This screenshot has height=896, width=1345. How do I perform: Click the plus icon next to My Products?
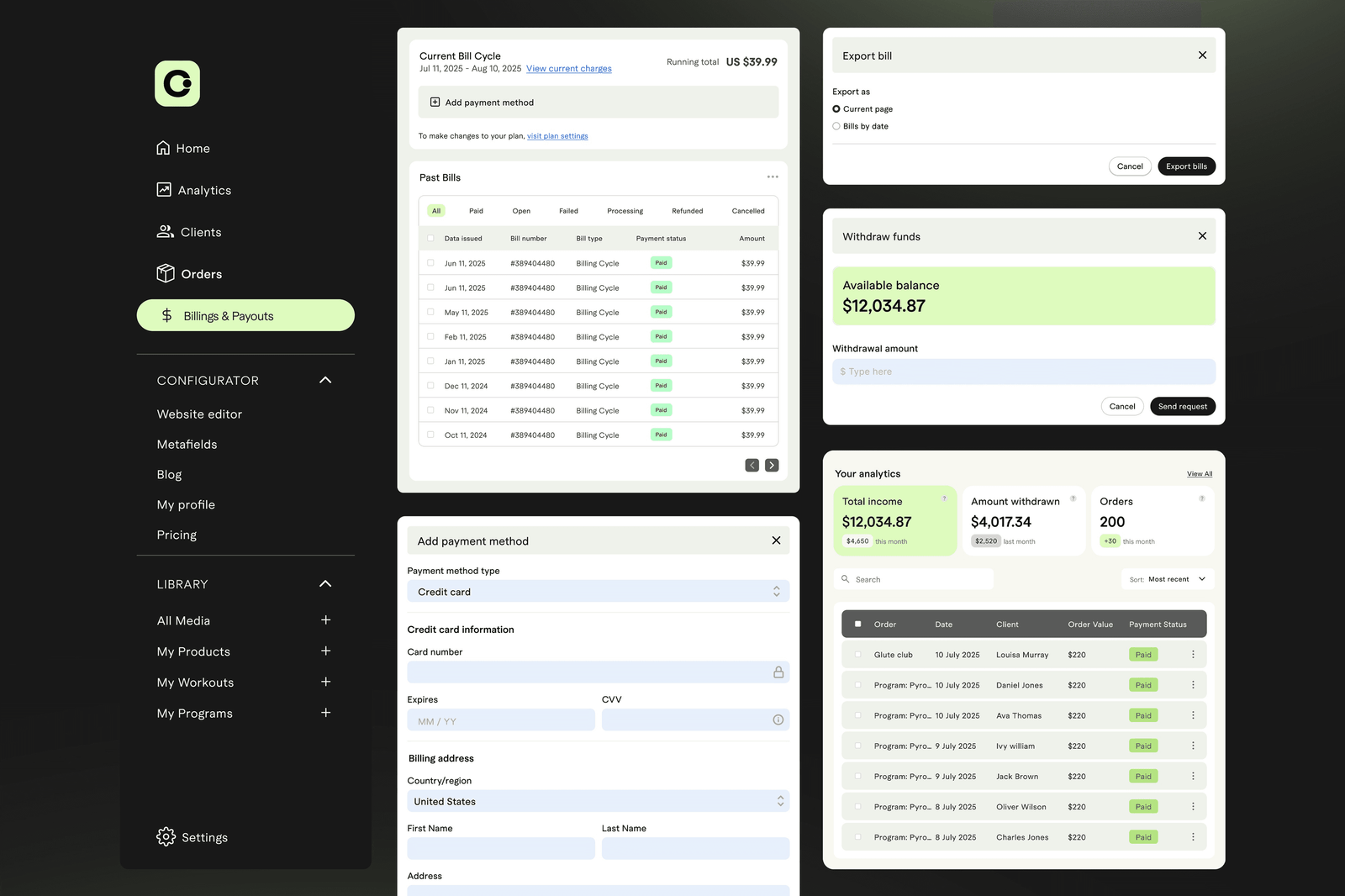(x=325, y=651)
